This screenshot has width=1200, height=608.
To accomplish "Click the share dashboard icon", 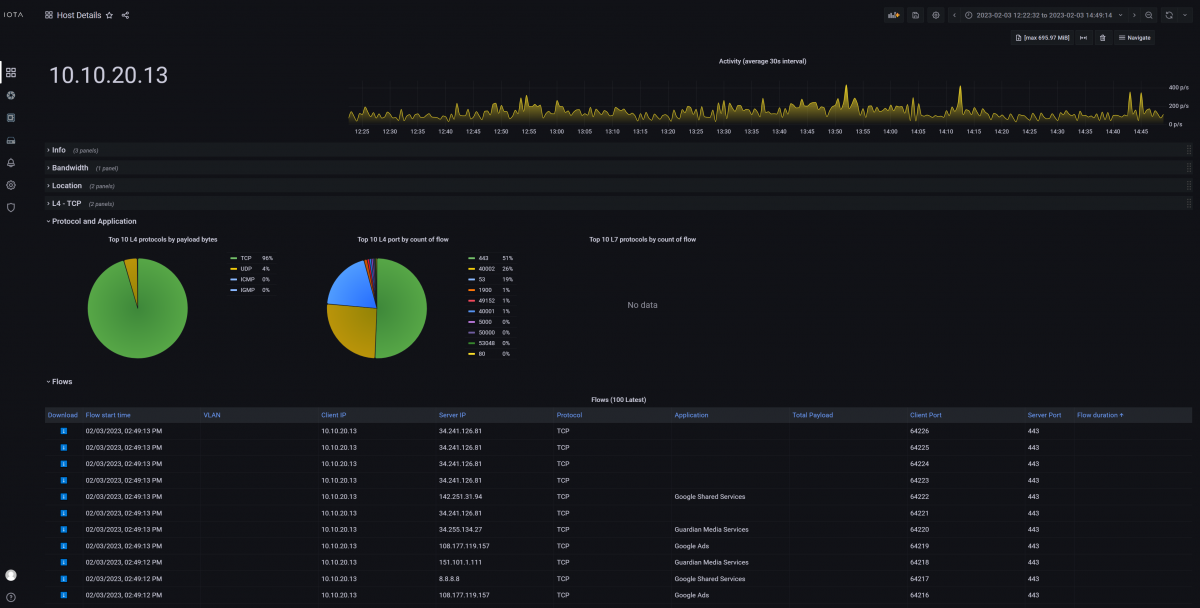I will point(125,15).
